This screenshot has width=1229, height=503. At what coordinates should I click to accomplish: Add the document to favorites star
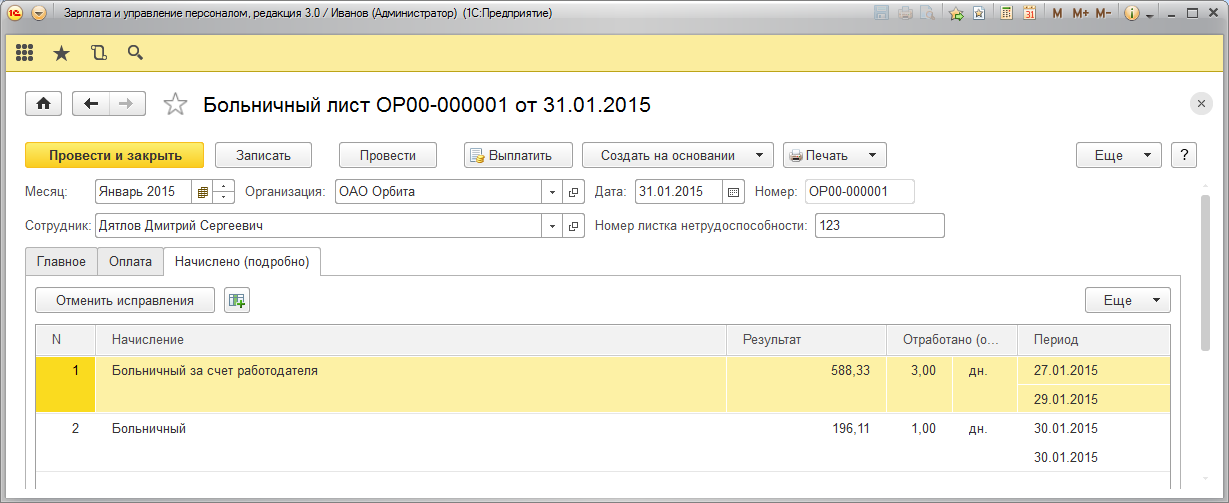[x=175, y=104]
